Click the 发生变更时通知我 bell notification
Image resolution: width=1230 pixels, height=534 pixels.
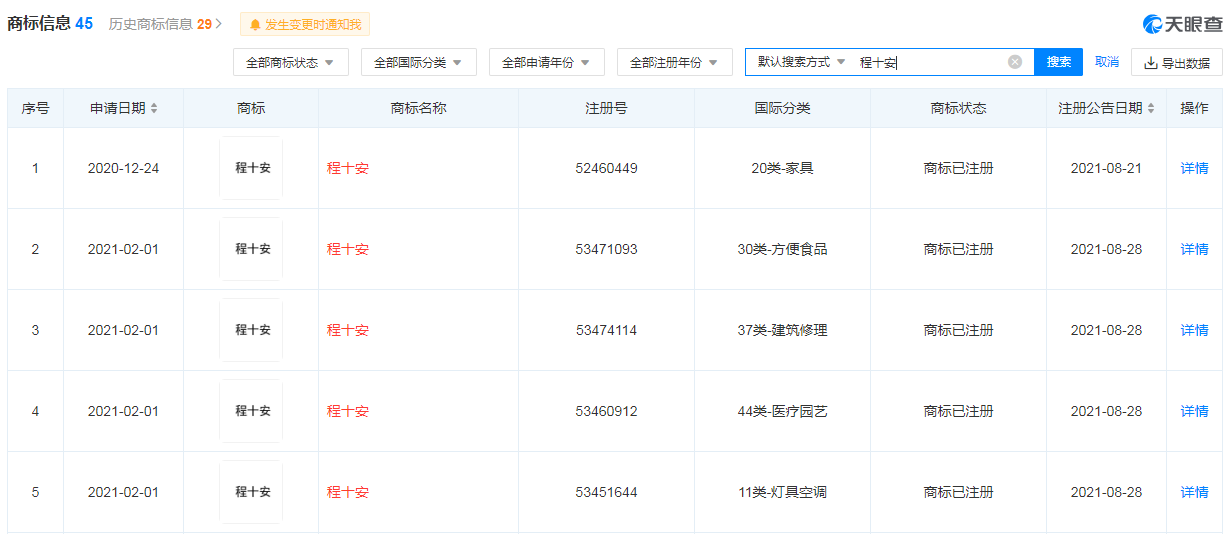305,24
